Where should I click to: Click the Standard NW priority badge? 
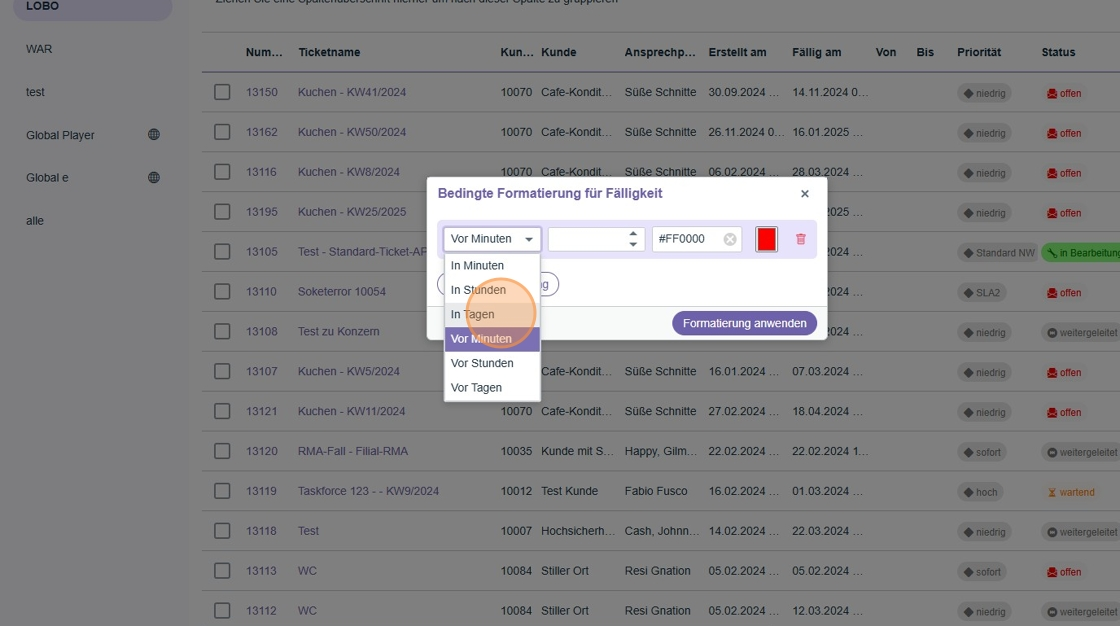[999, 253]
